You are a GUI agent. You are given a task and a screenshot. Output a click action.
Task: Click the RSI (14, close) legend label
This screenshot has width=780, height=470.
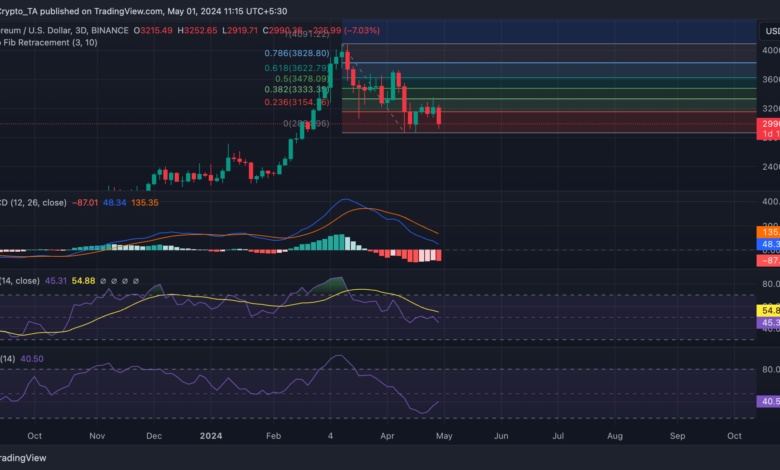pyautogui.click(x=22, y=281)
